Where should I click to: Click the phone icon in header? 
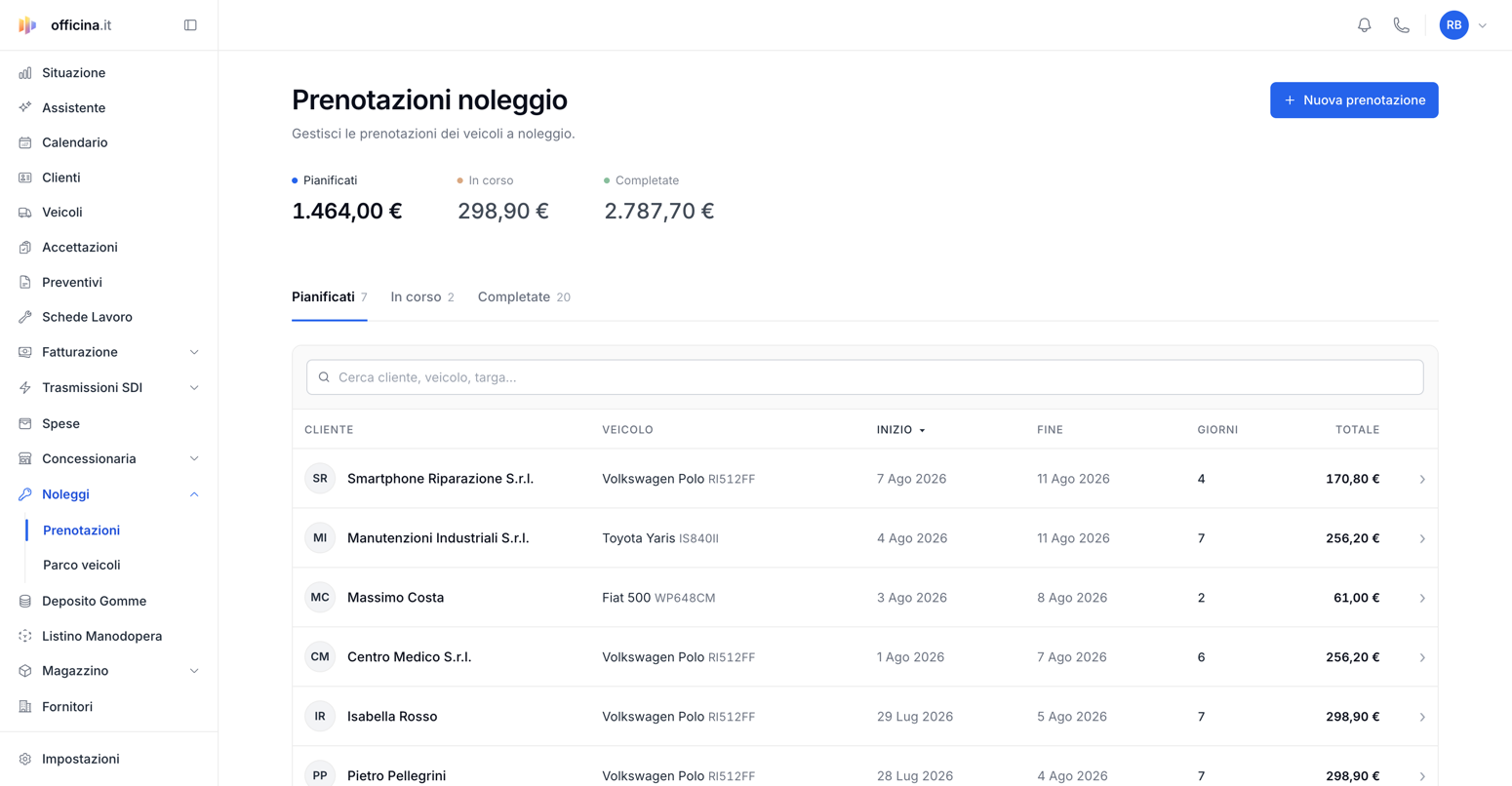pyautogui.click(x=1401, y=25)
